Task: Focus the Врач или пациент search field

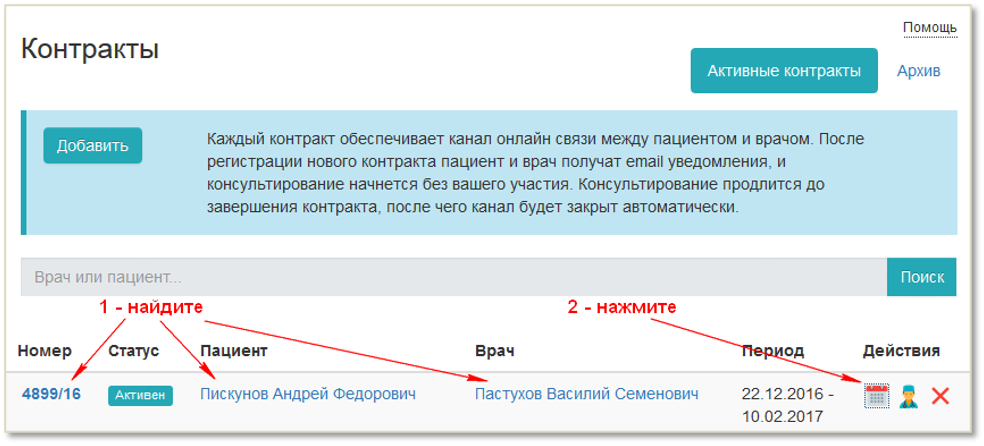Action: pyautogui.click(x=453, y=277)
